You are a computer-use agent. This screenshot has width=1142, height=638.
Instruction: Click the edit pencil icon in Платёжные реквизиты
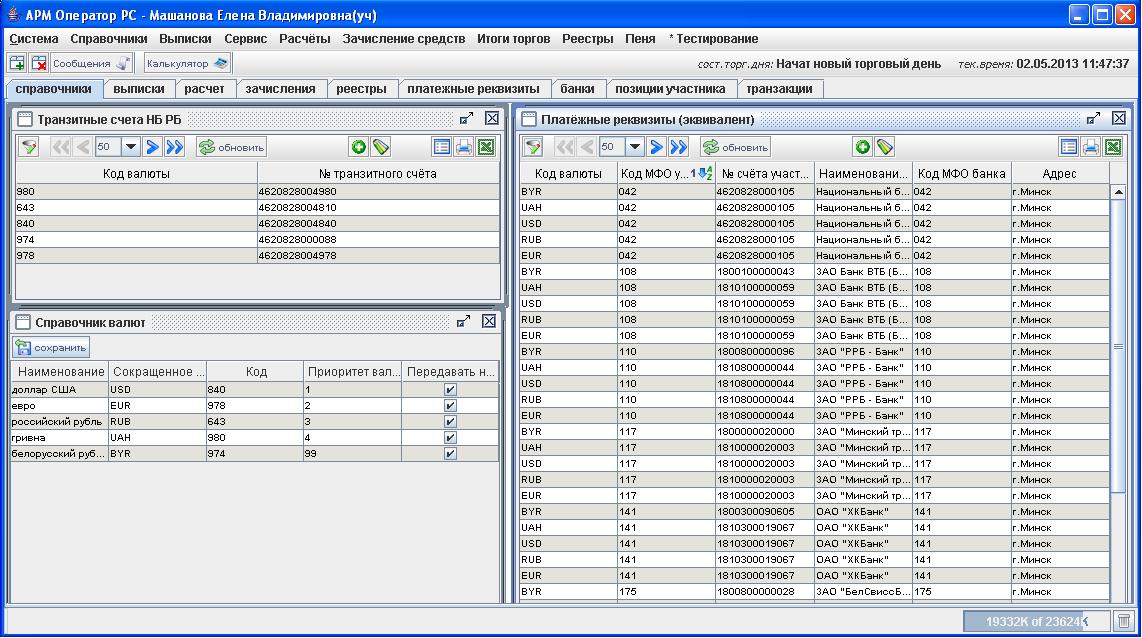884,147
